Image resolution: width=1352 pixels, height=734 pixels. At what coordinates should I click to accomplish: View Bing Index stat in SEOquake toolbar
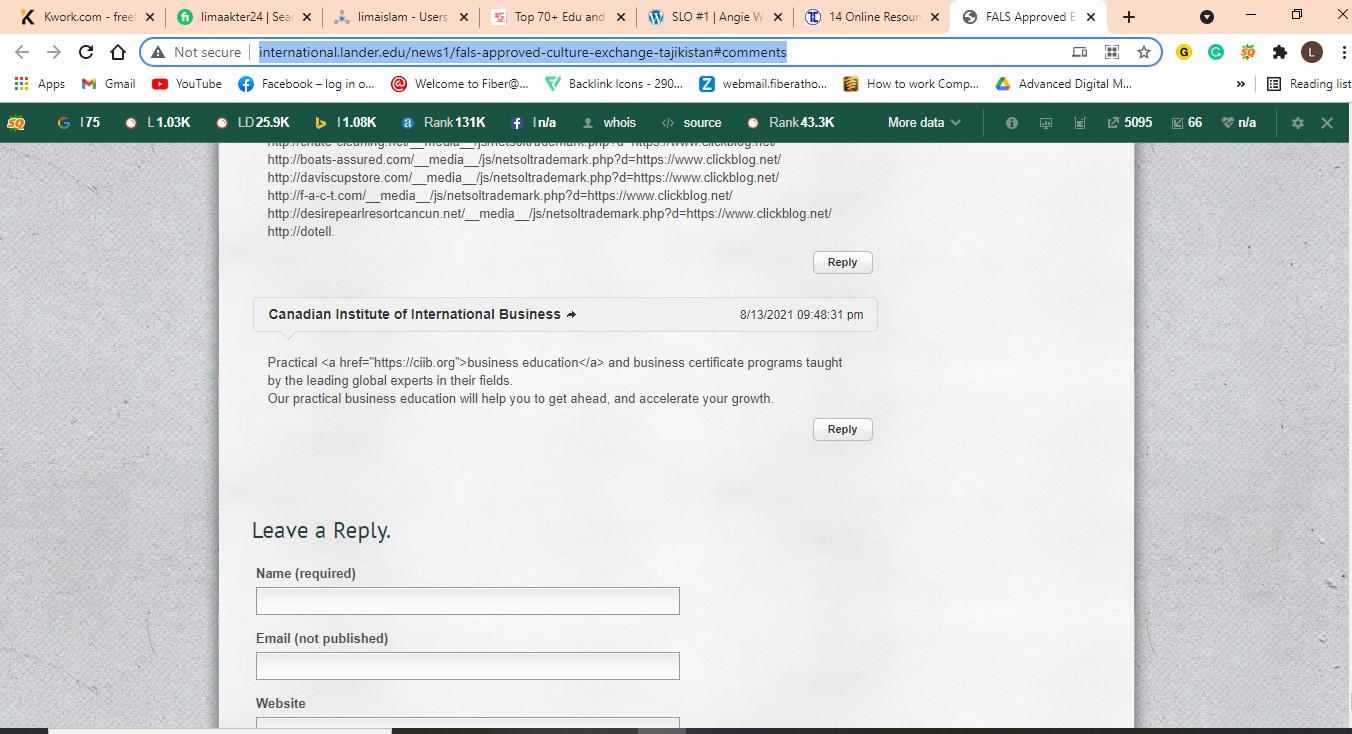[343, 122]
